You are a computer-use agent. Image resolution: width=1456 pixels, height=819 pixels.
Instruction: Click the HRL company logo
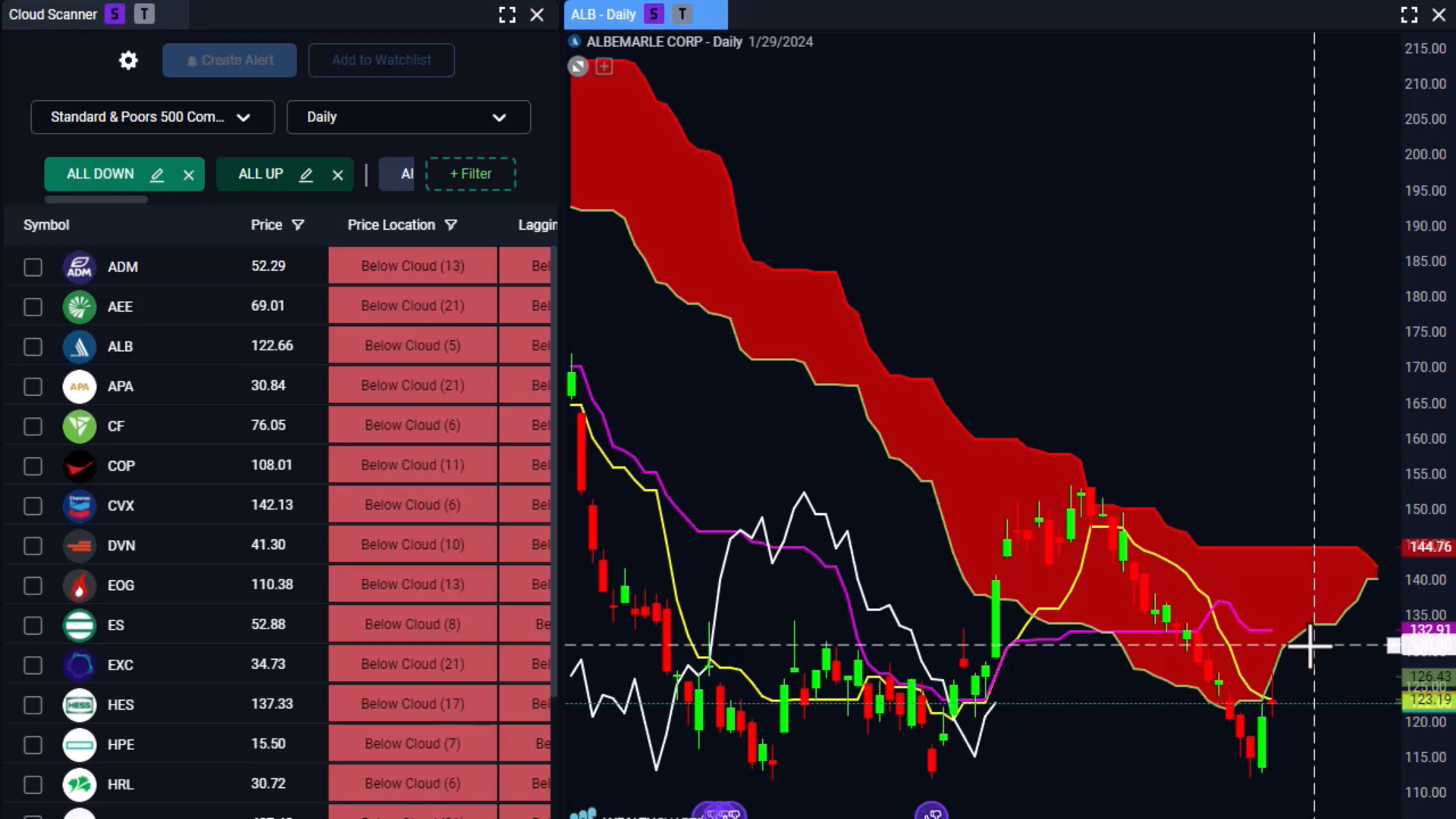pos(80,784)
